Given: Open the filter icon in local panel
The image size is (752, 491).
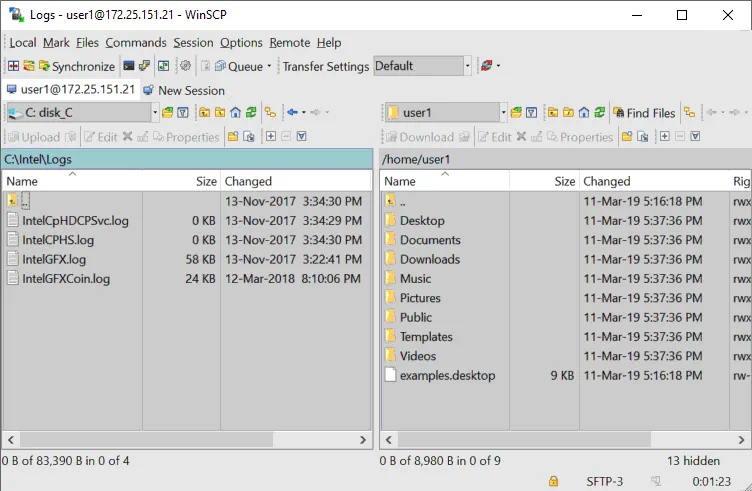Looking at the screenshot, I should [x=183, y=113].
